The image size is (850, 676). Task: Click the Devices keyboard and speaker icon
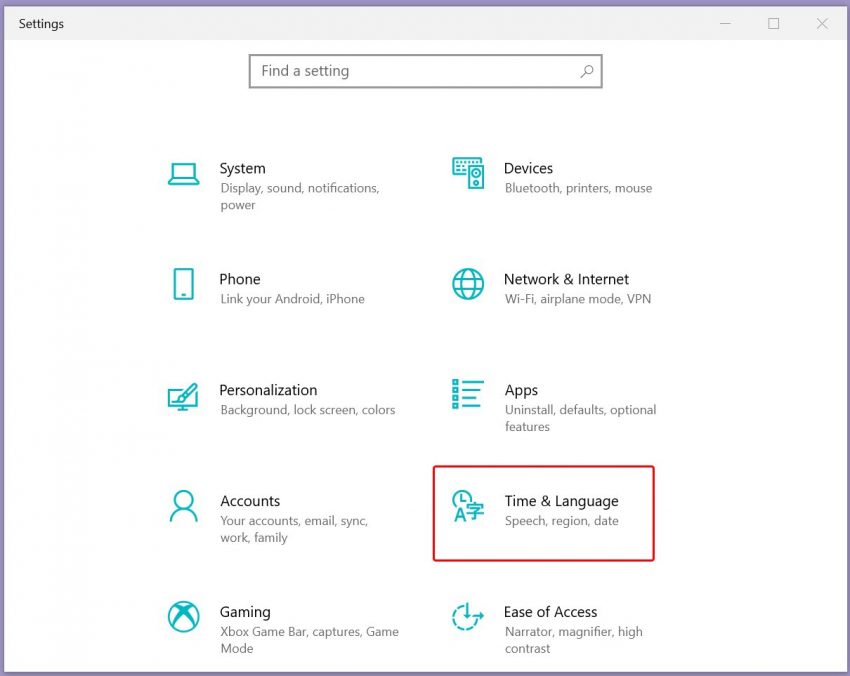tap(468, 173)
